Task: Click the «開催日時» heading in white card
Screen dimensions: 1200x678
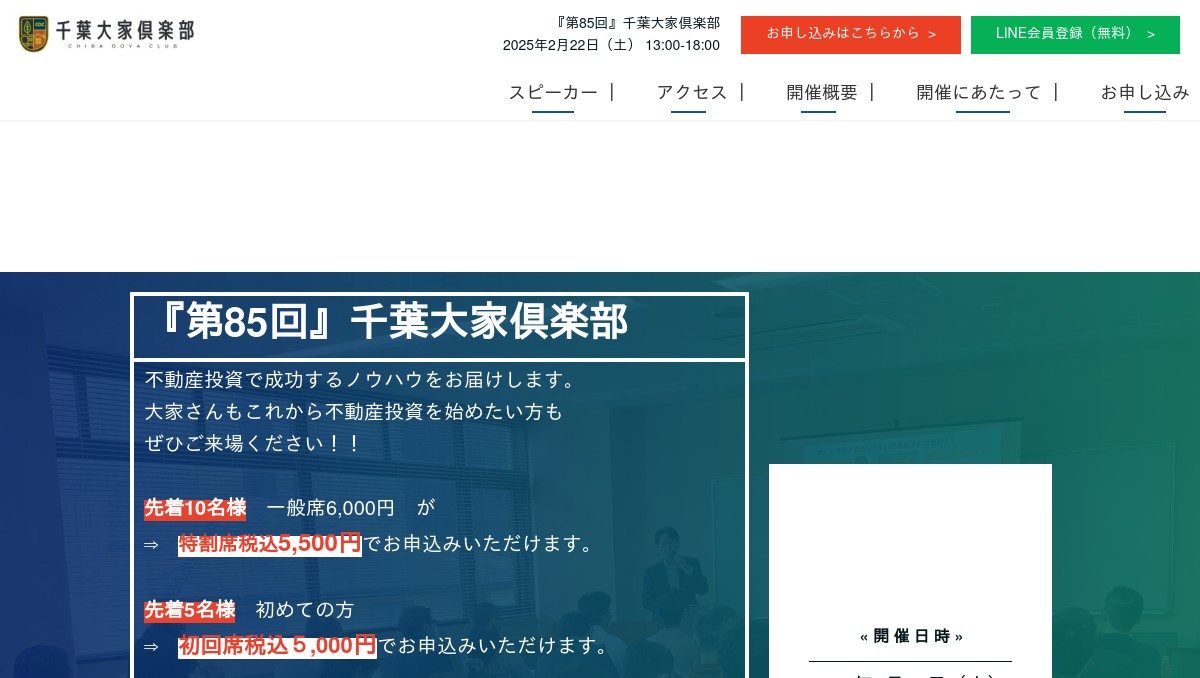Action: (x=910, y=636)
